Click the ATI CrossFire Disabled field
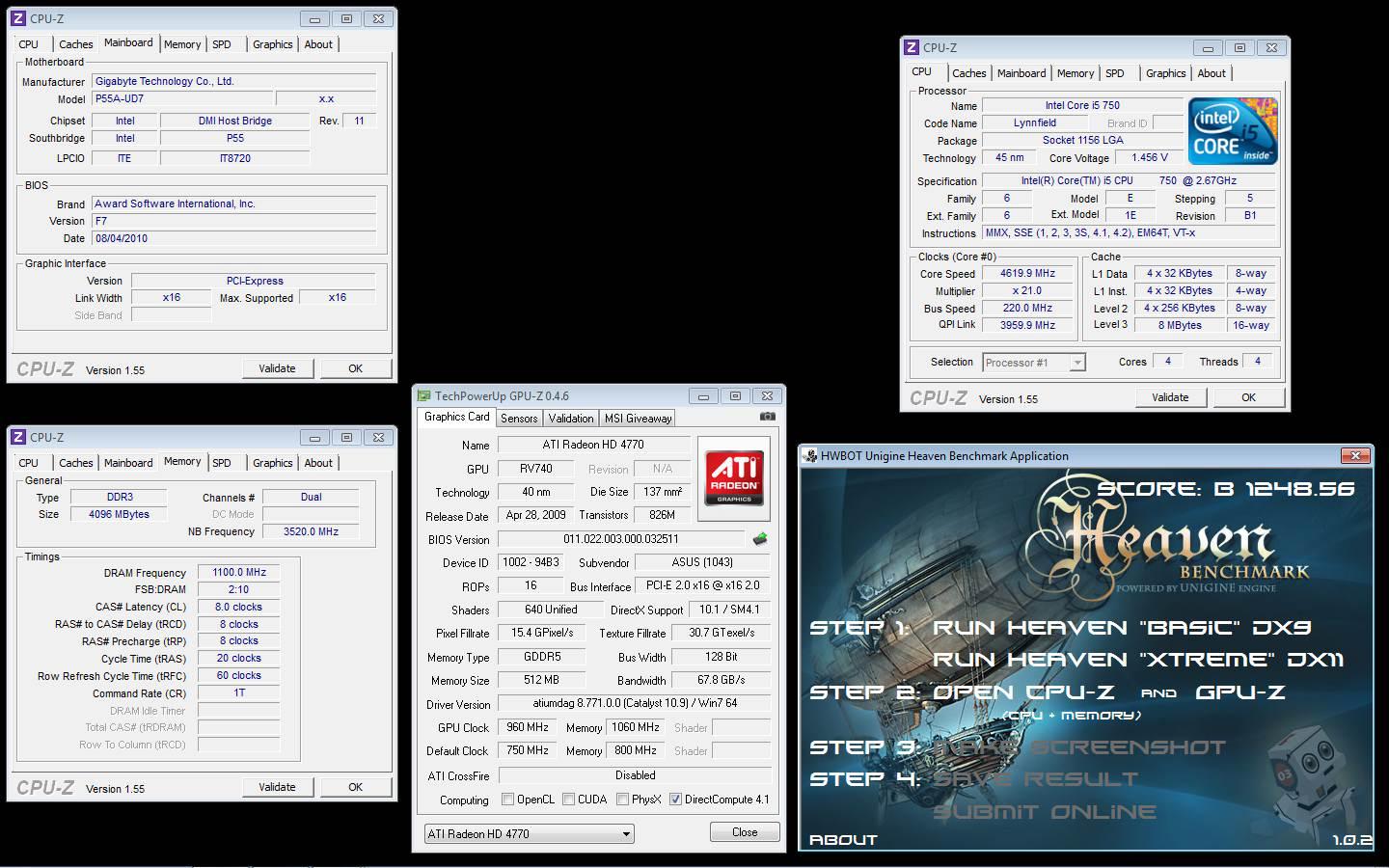This screenshot has height=868, width=1389. (635, 775)
